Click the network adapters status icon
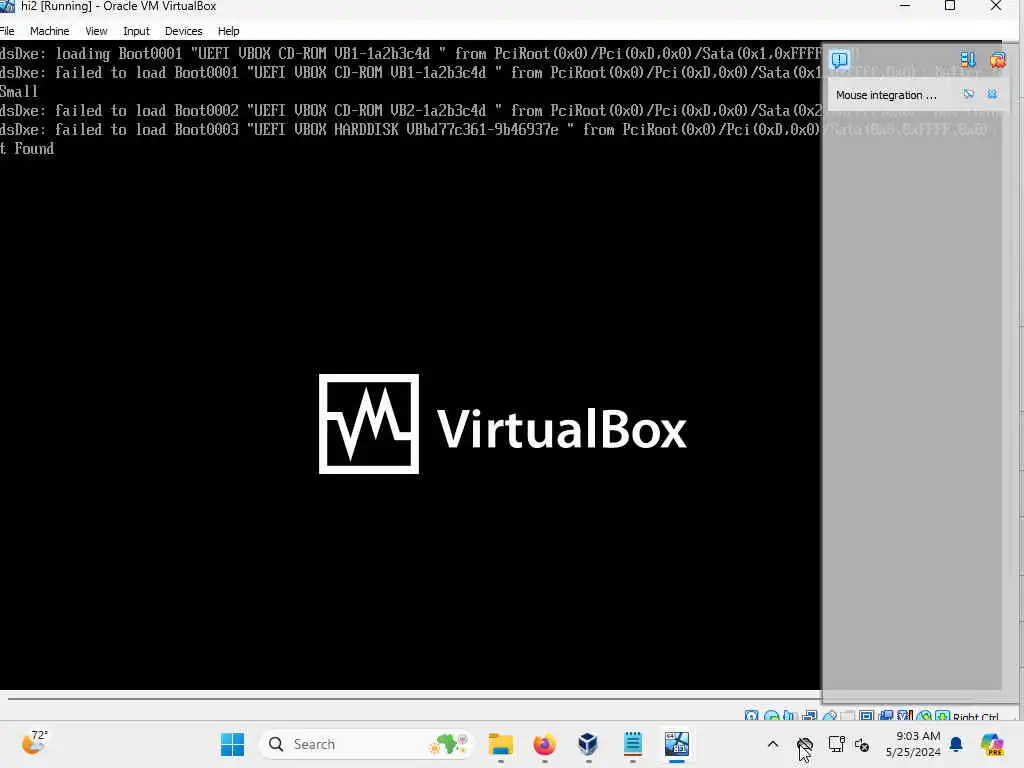The height and width of the screenshot is (768, 1024). pos(809,716)
